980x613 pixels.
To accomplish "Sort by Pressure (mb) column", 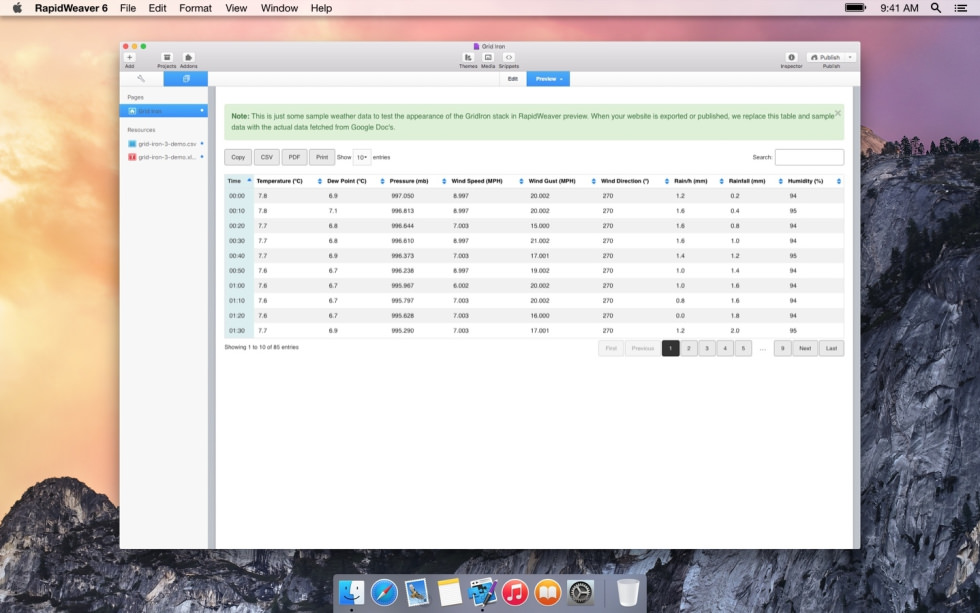I will click(418, 181).
